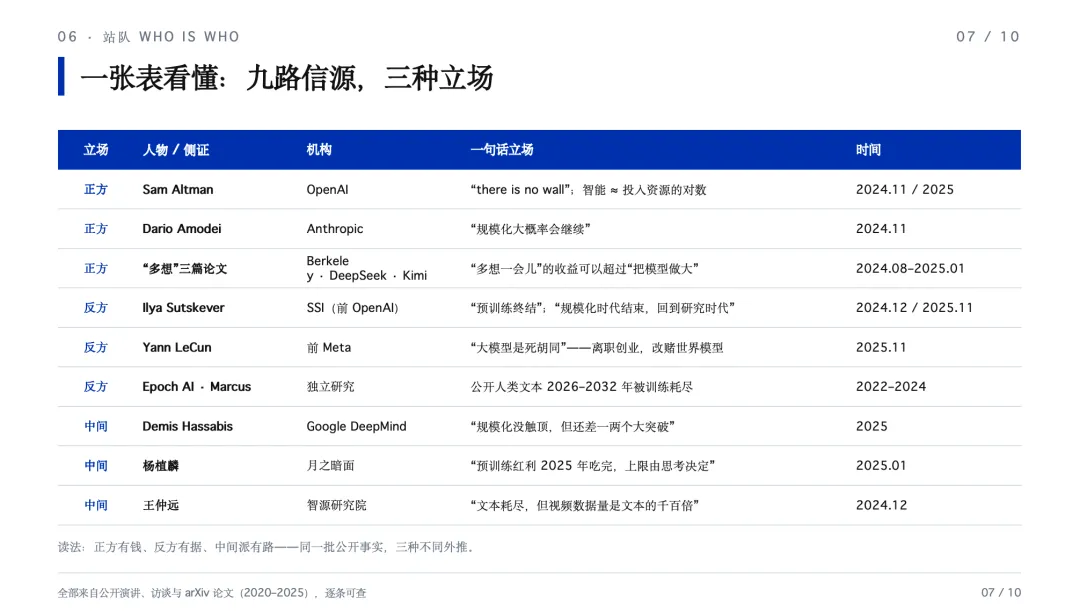This screenshot has width=1080, height=611.
Task: Click the "there is no wall" quote cell
Action: point(588,189)
